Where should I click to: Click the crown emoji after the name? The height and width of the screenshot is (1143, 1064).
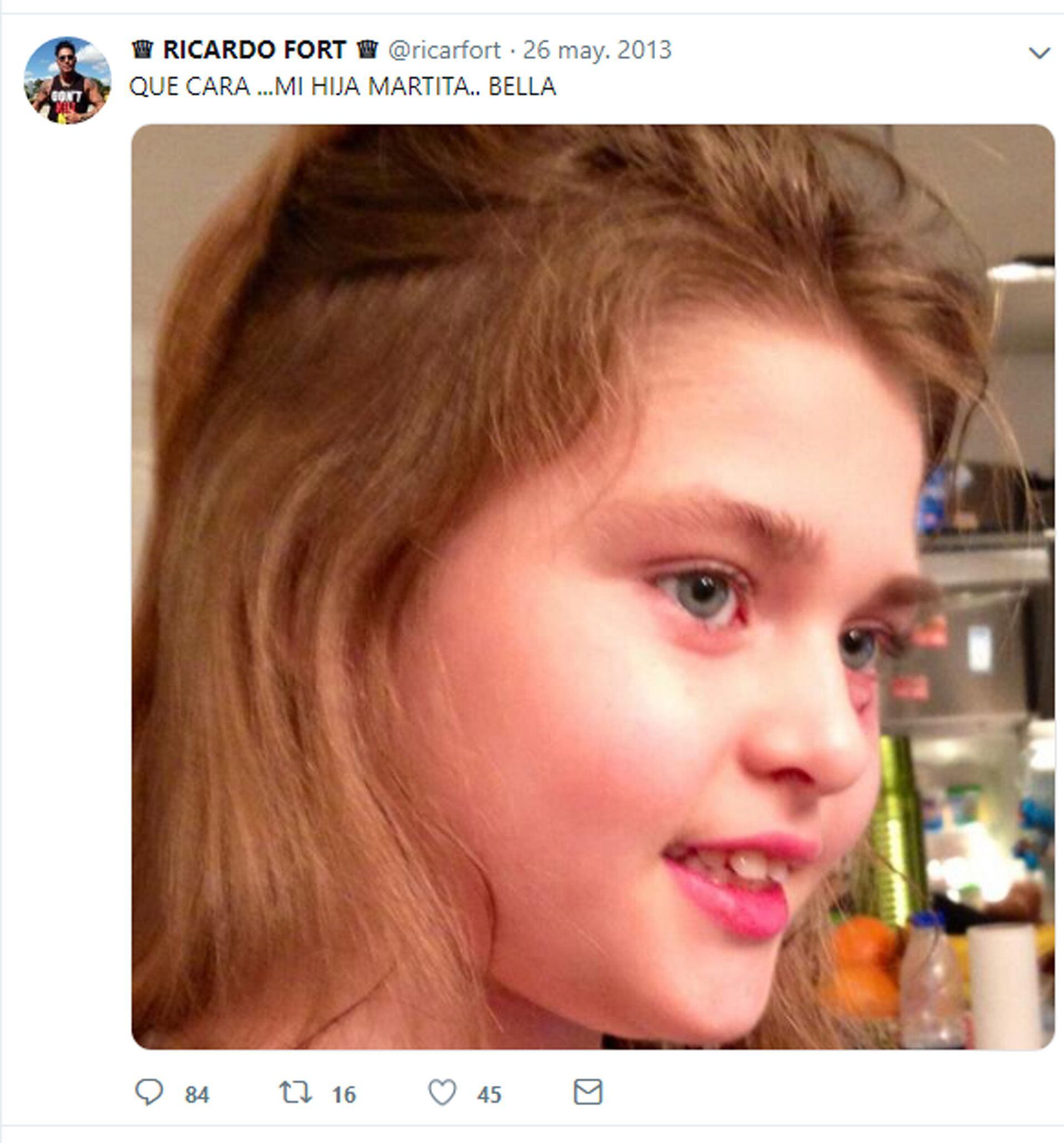click(367, 49)
